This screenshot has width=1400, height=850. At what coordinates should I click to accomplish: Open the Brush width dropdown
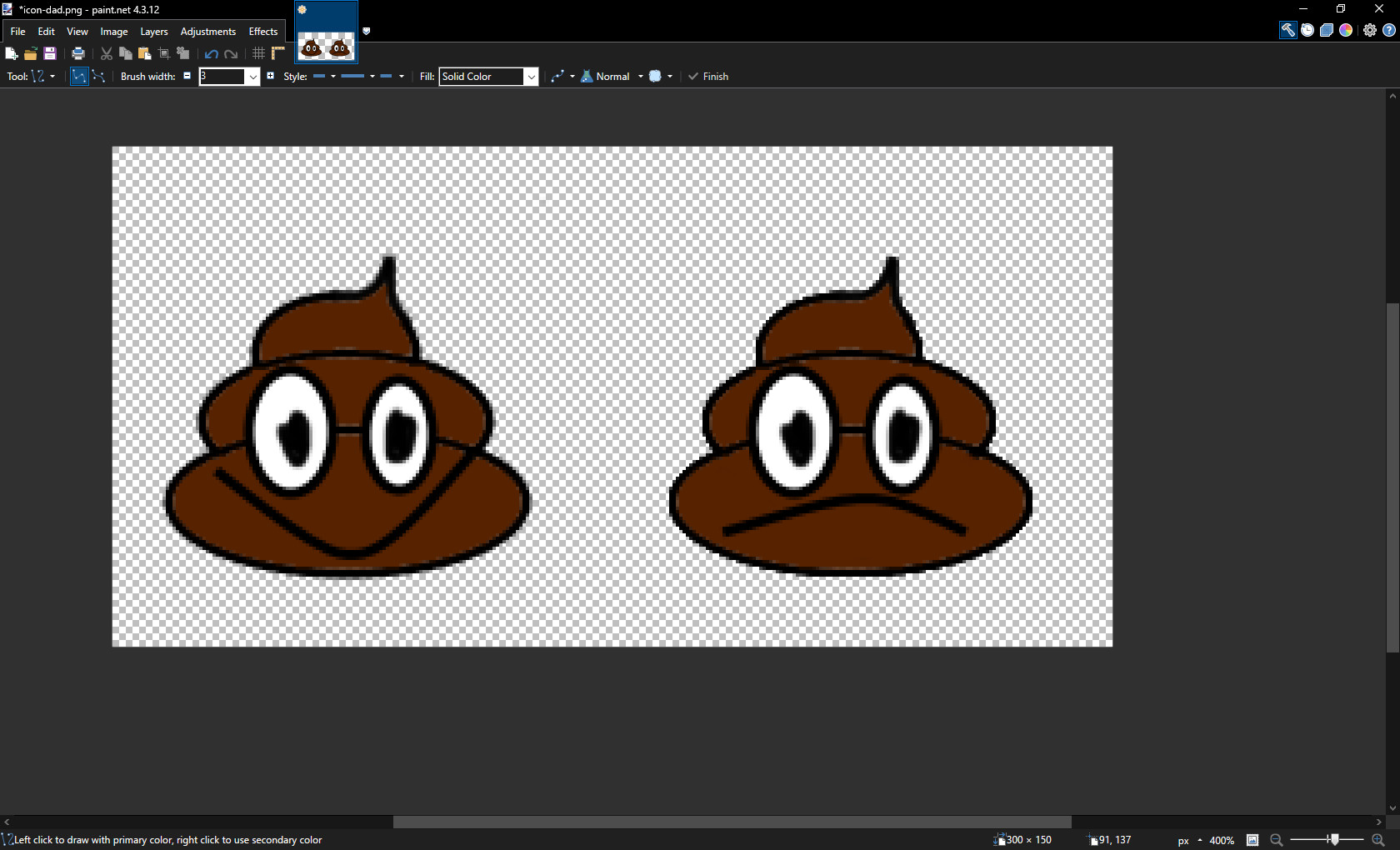(x=252, y=77)
